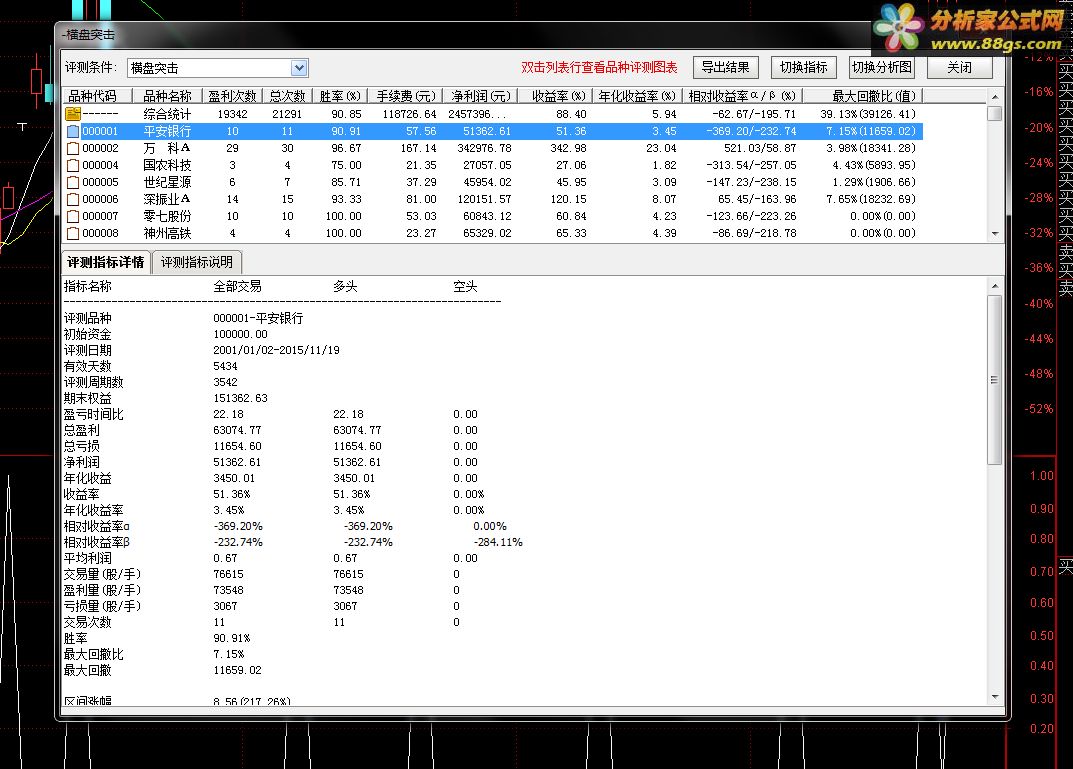Select the 世纪星源 row

click(x=493, y=183)
